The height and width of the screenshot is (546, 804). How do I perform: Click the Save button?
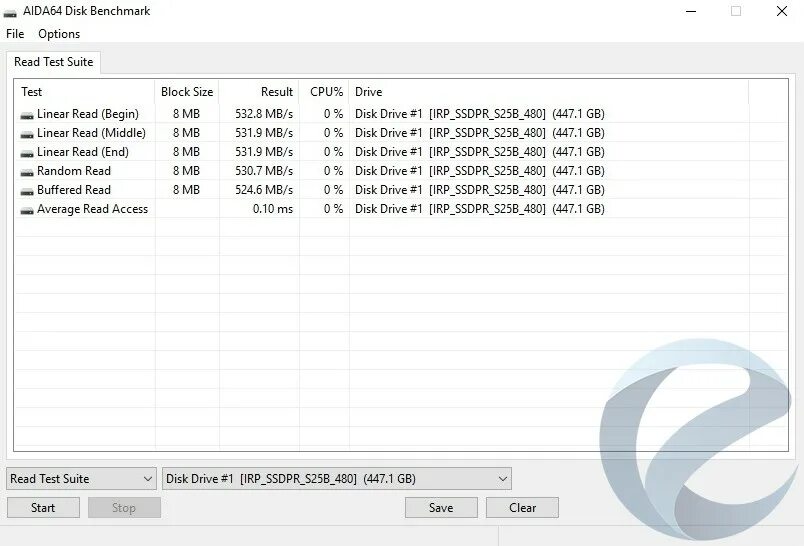(x=441, y=508)
